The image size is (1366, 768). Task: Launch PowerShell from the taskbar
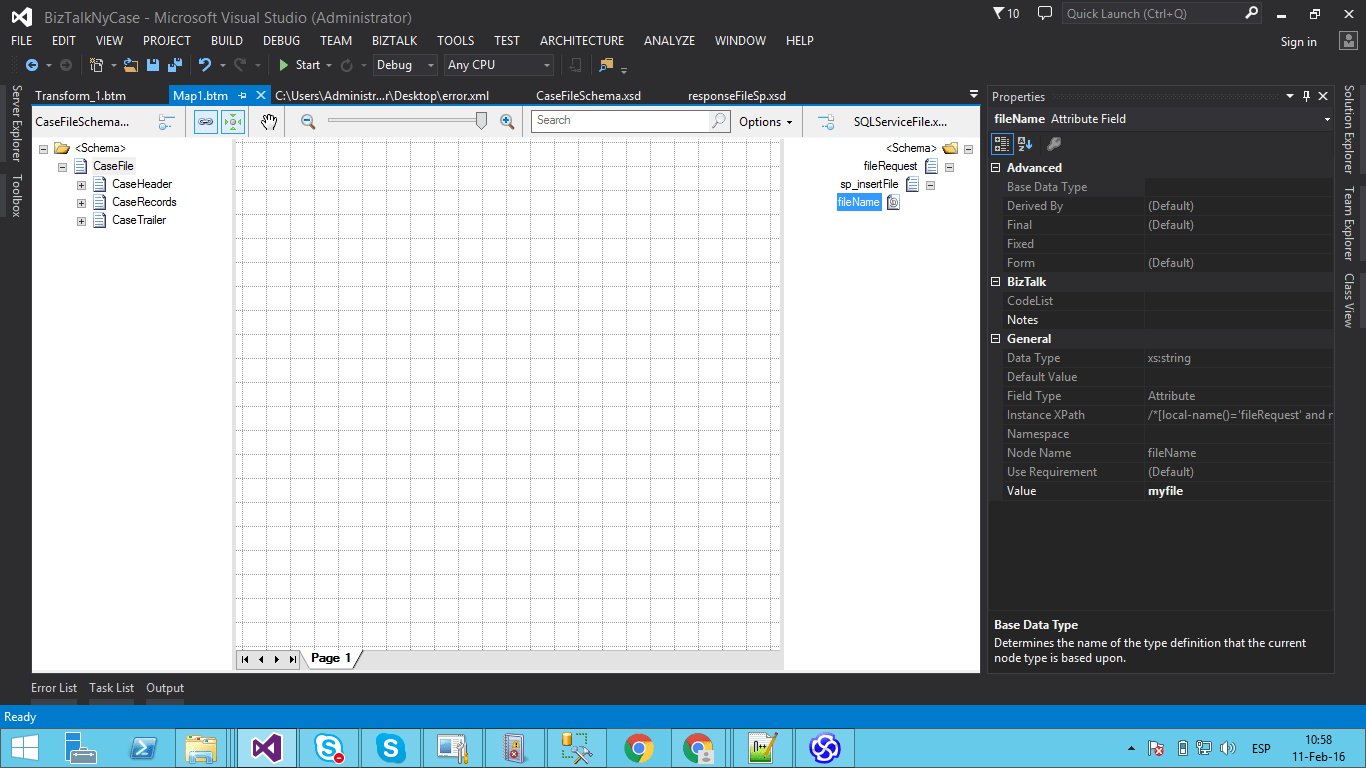click(144, 748)
